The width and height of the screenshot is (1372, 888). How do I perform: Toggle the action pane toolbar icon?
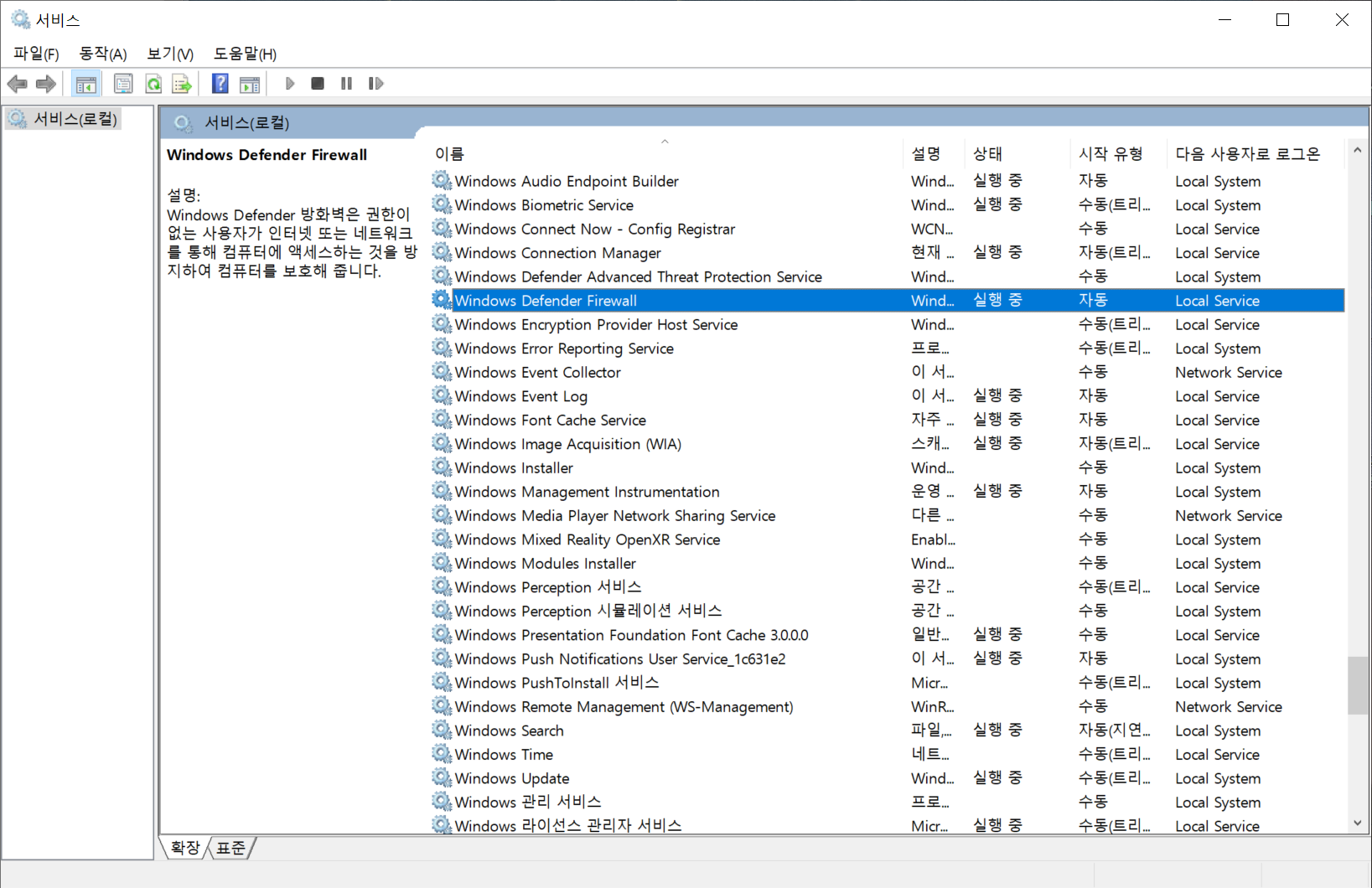(x=250, y=84)
